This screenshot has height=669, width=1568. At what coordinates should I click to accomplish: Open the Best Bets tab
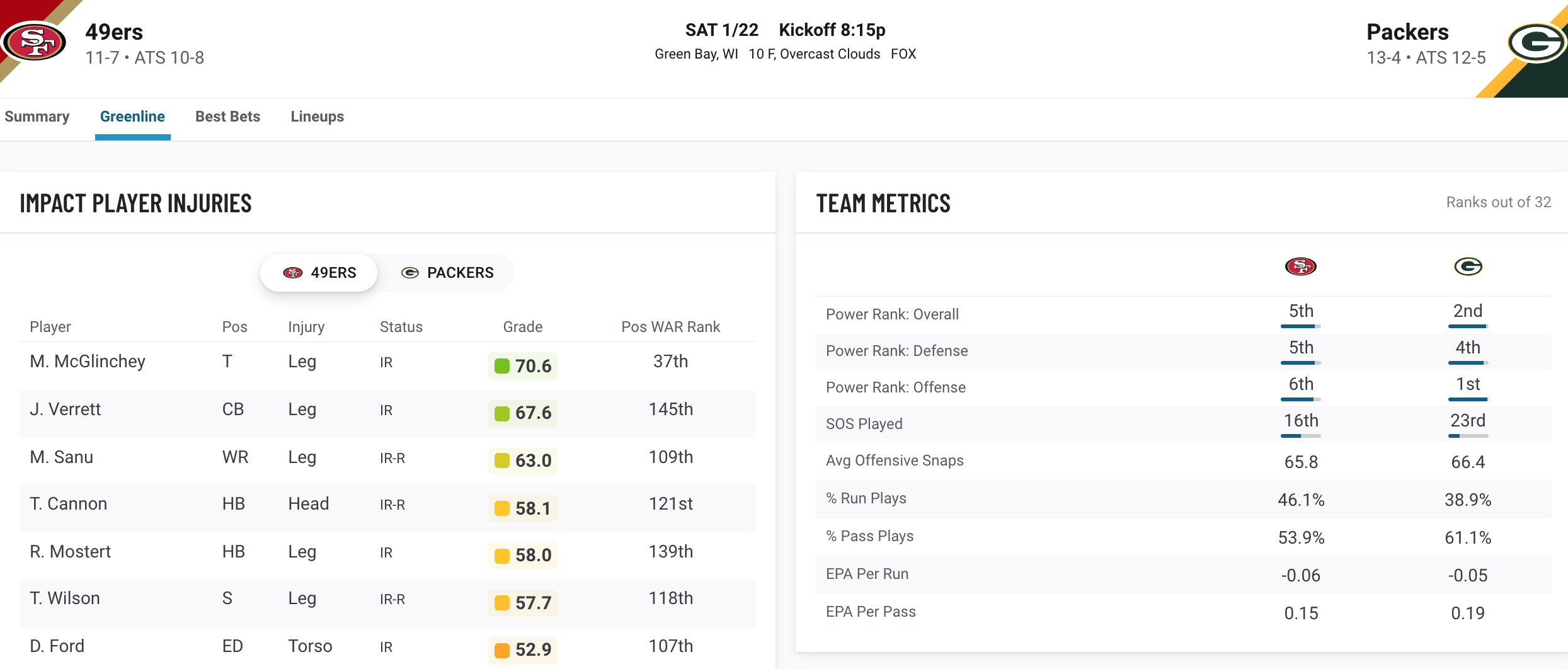coord(227,117)
